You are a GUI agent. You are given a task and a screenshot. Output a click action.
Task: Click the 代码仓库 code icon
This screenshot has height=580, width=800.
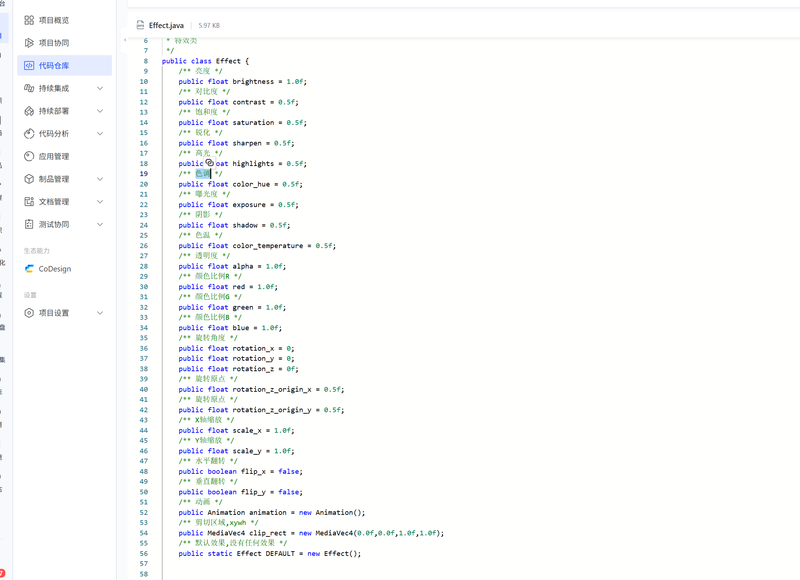pos(29,66)
